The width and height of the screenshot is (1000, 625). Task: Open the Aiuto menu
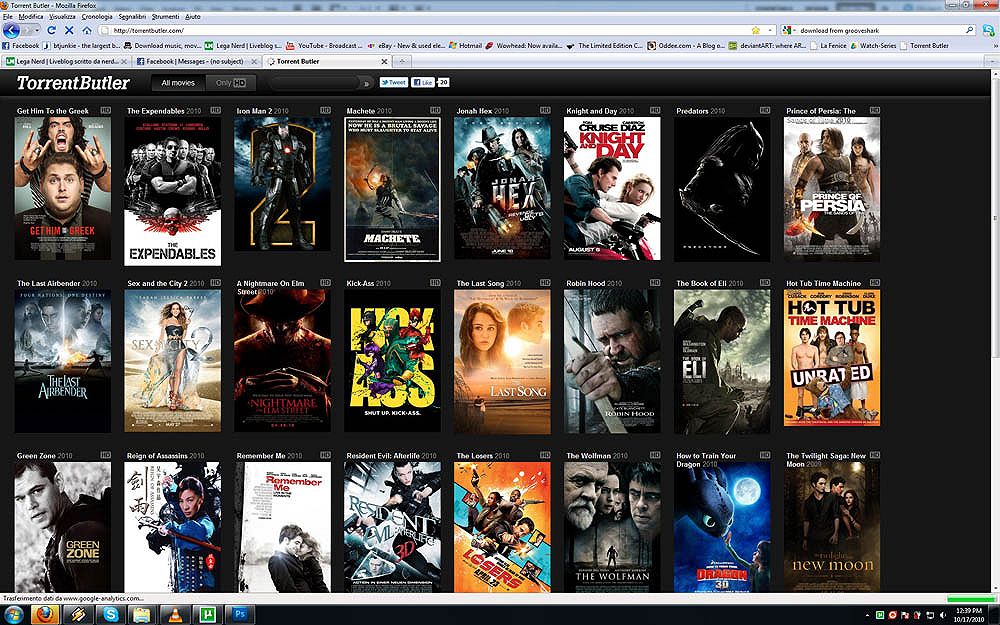point(192,17)
